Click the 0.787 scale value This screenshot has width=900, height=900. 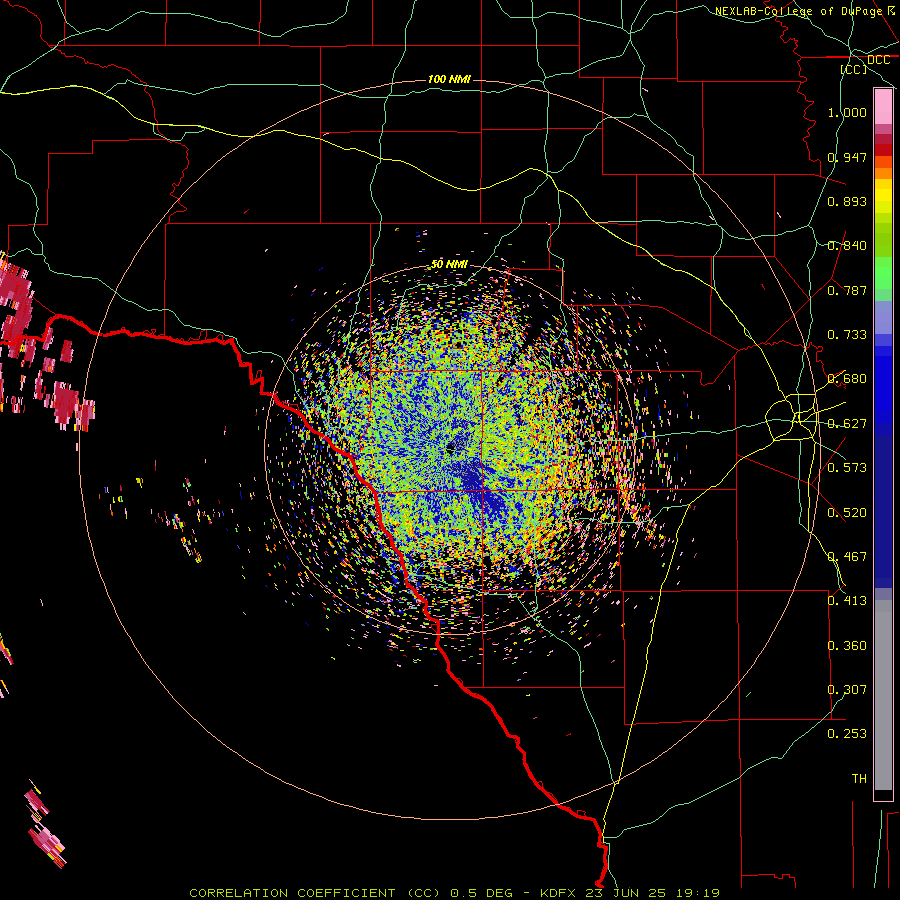click(847, 290)
